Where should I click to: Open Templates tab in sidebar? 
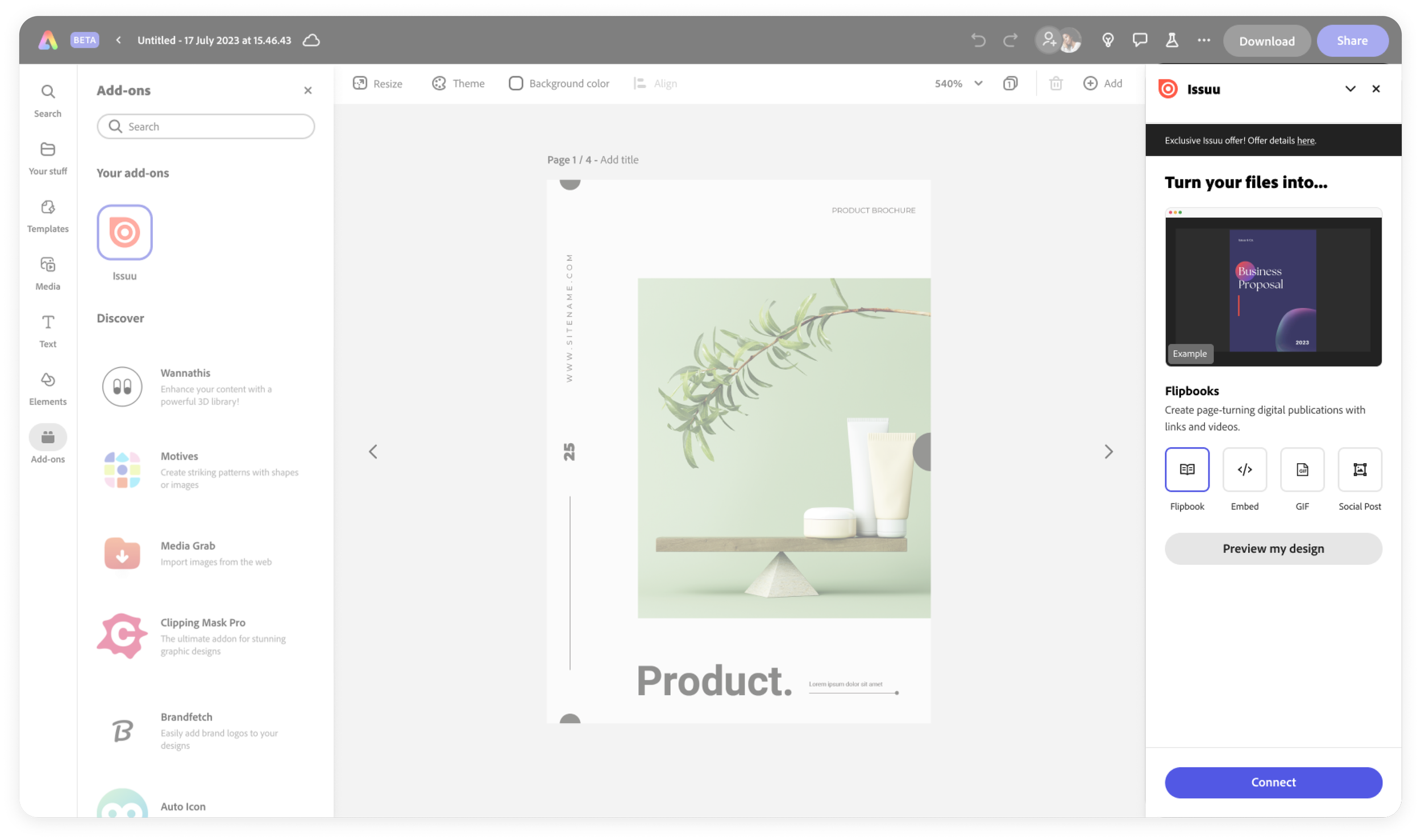pyautogui.click(x=48, y=215)
